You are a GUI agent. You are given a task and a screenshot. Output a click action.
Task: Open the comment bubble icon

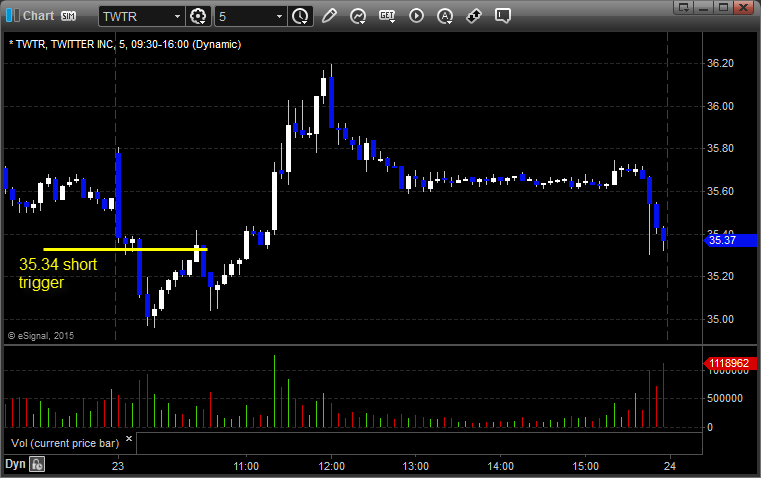[503, 16]
